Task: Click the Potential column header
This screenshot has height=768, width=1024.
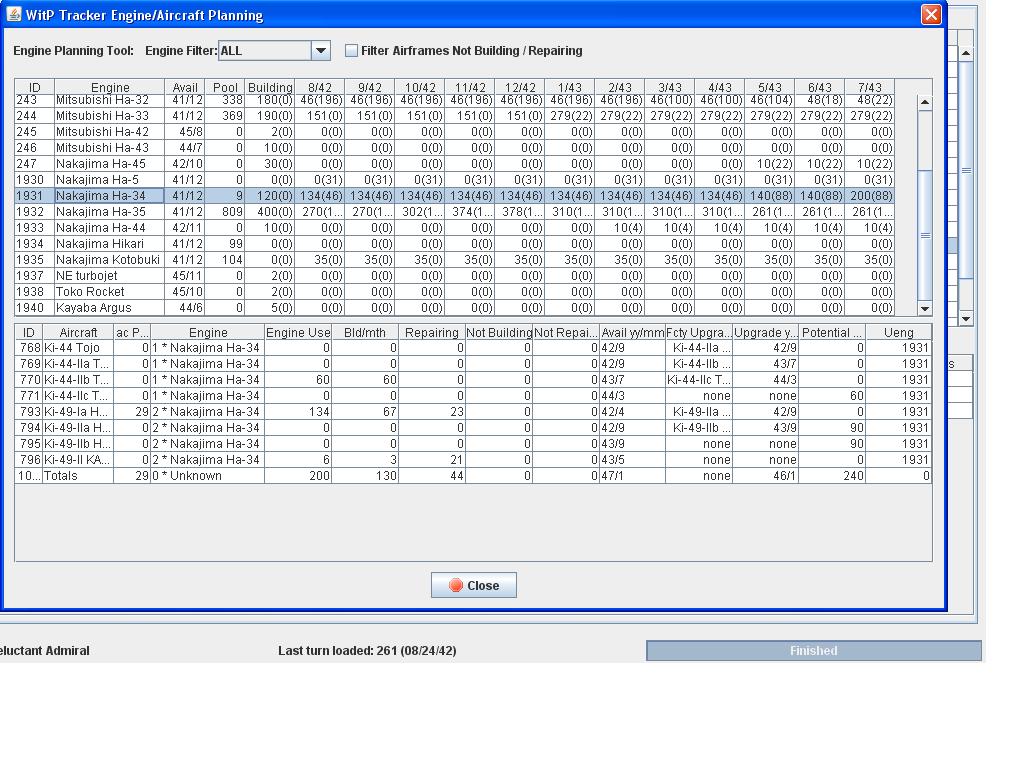Action: click(832, 332)
